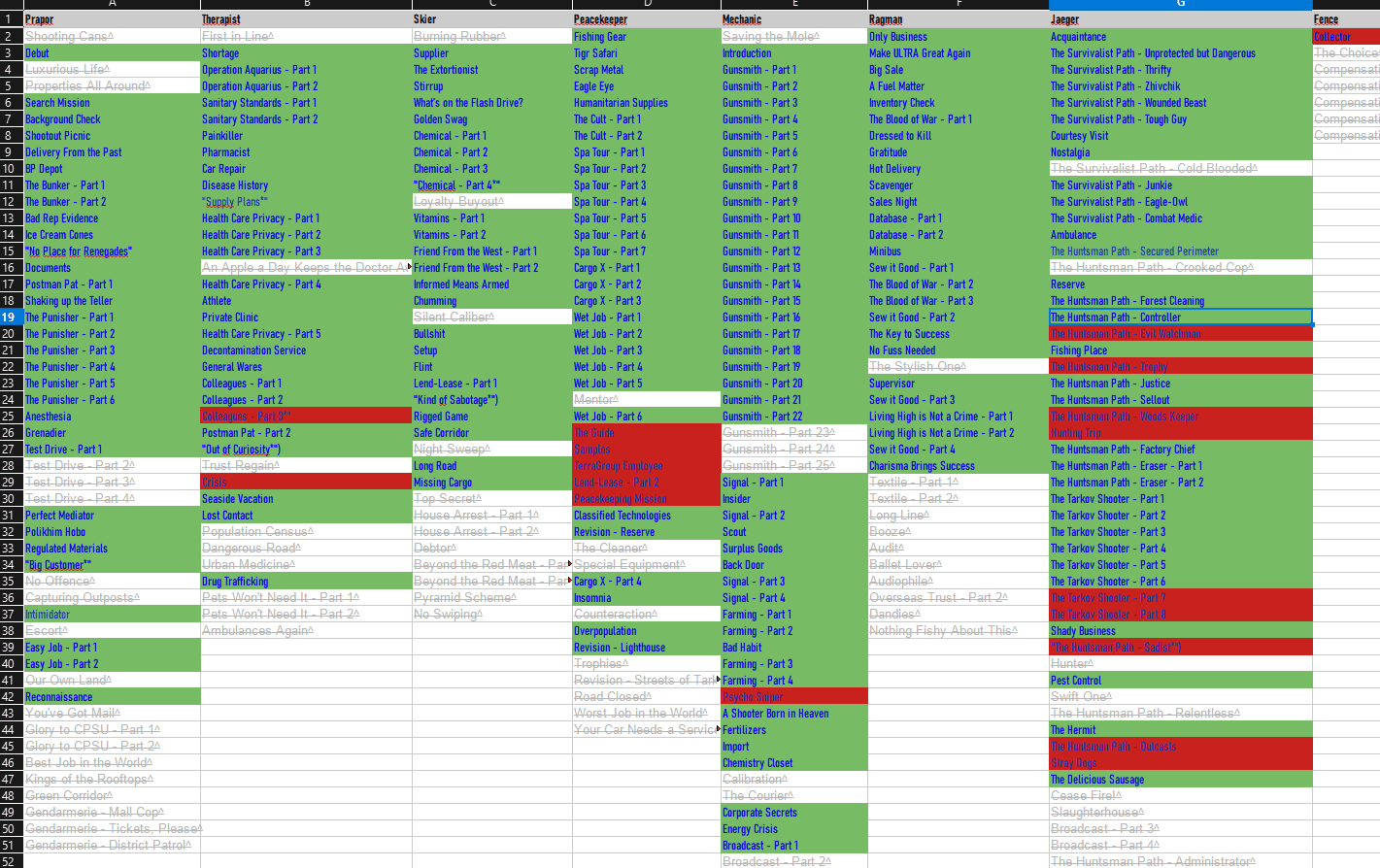Select entire row 19 via row header
The width and height of the screenshot is (1380, 868).
pyautogui.click(x=12, y=317)
